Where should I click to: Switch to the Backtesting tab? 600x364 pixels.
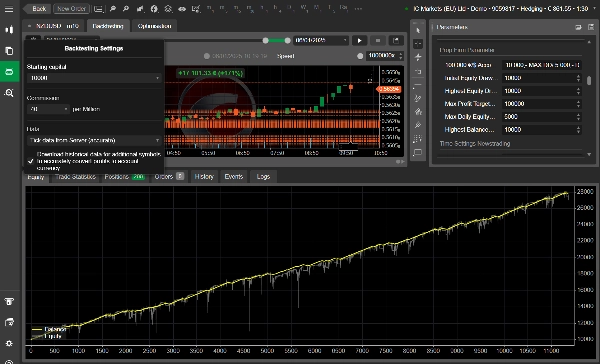(108, 26)
